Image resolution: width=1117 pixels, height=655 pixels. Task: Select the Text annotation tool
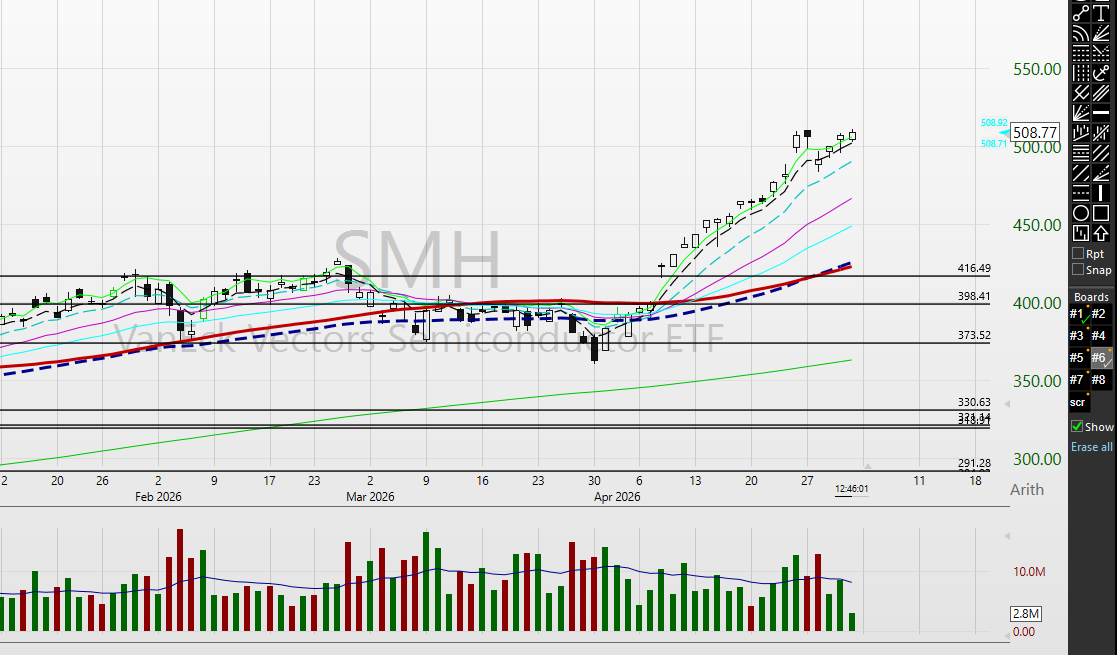tap(1101, 14)
